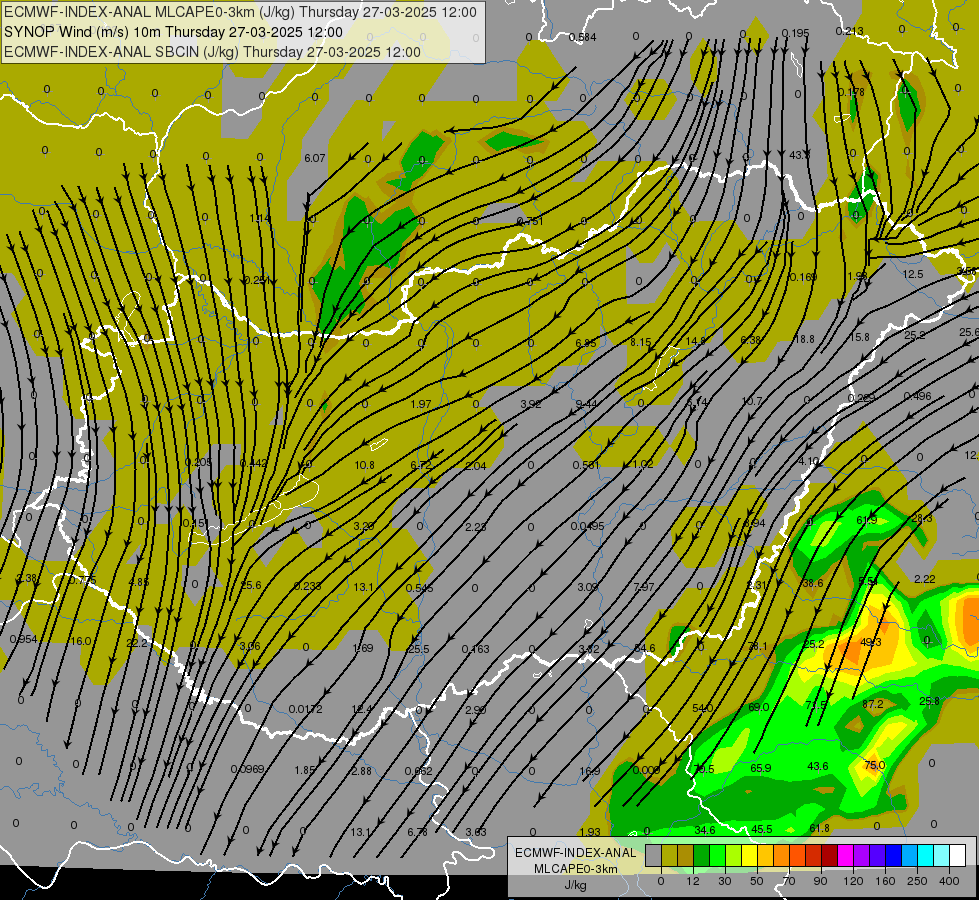Select the map value 0.954

23,639
